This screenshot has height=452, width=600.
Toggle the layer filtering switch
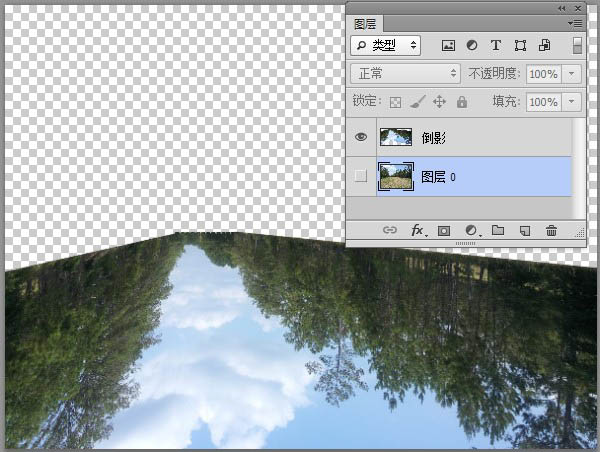coord(577,46)
